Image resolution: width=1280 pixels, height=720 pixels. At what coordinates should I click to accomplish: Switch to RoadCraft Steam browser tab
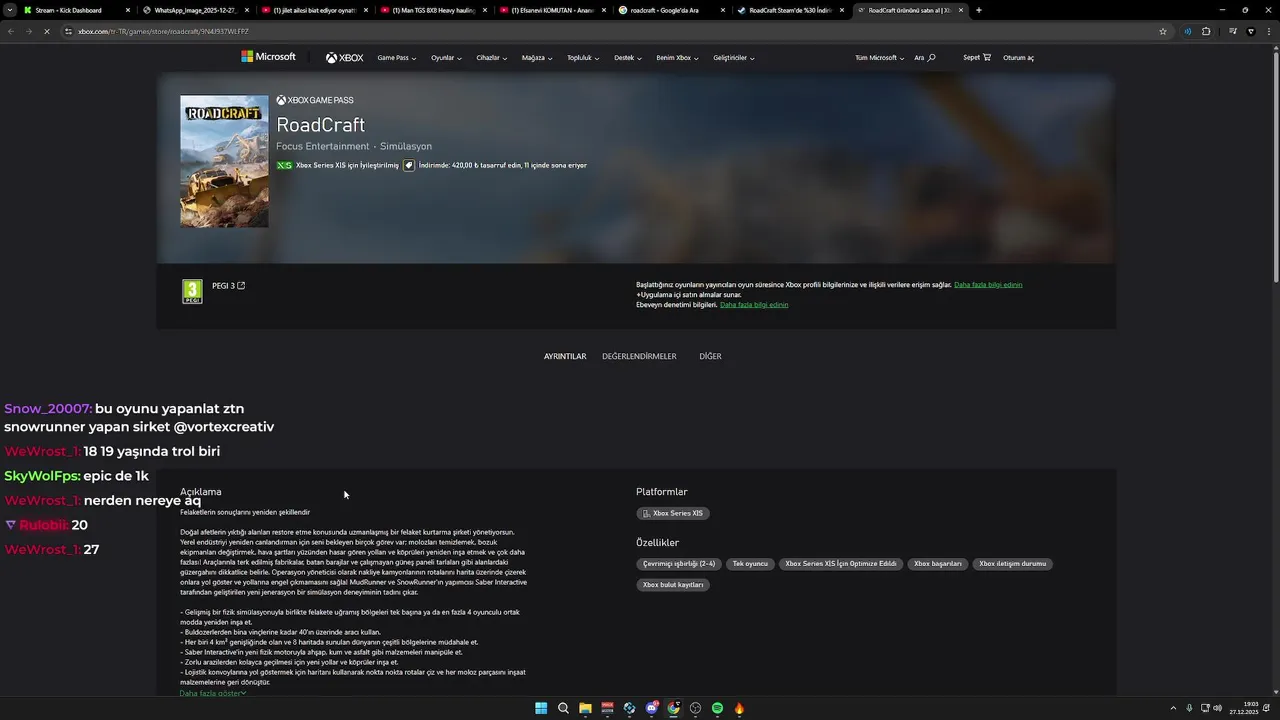(790, 10)
